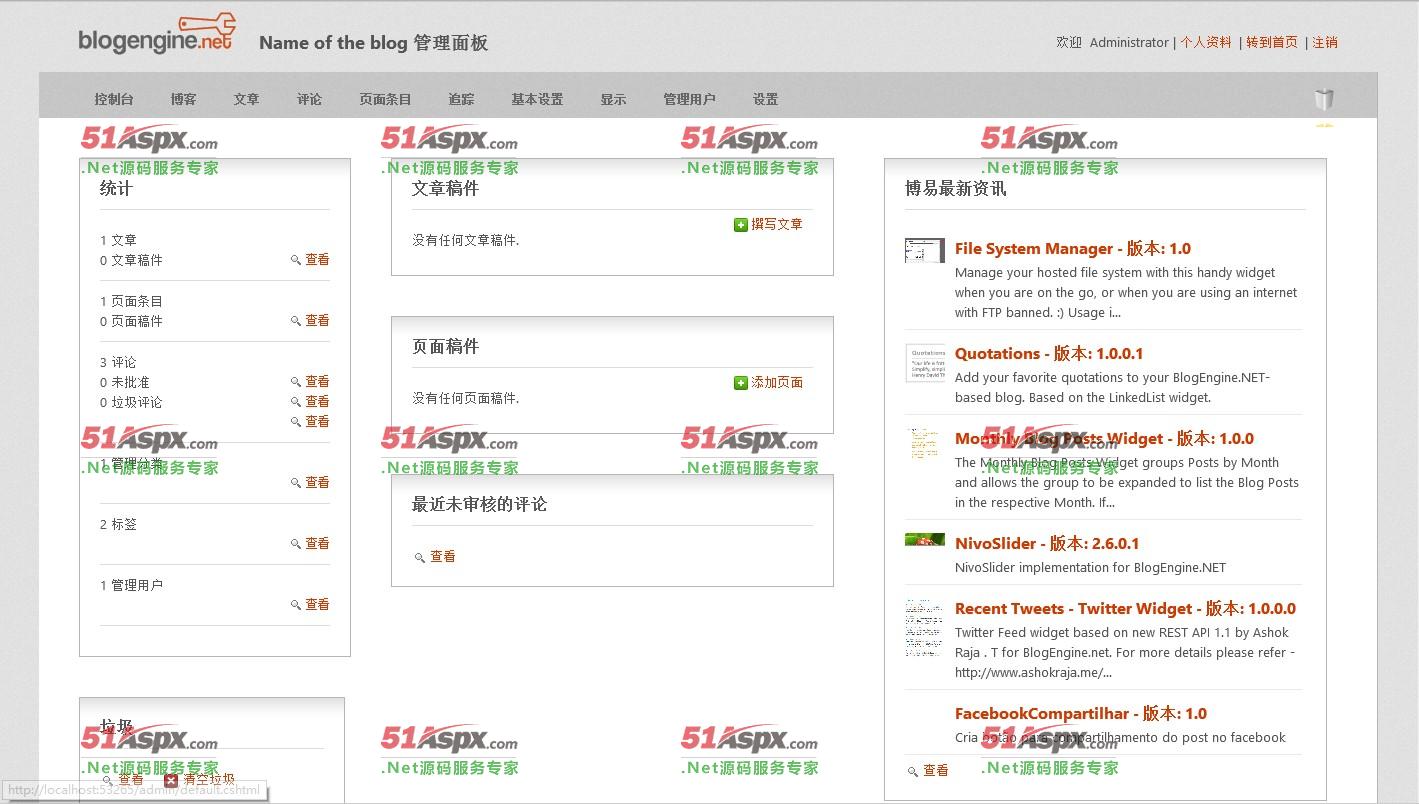
Task: Open the 管理用户 menu tab
Action: coord(689,99)
